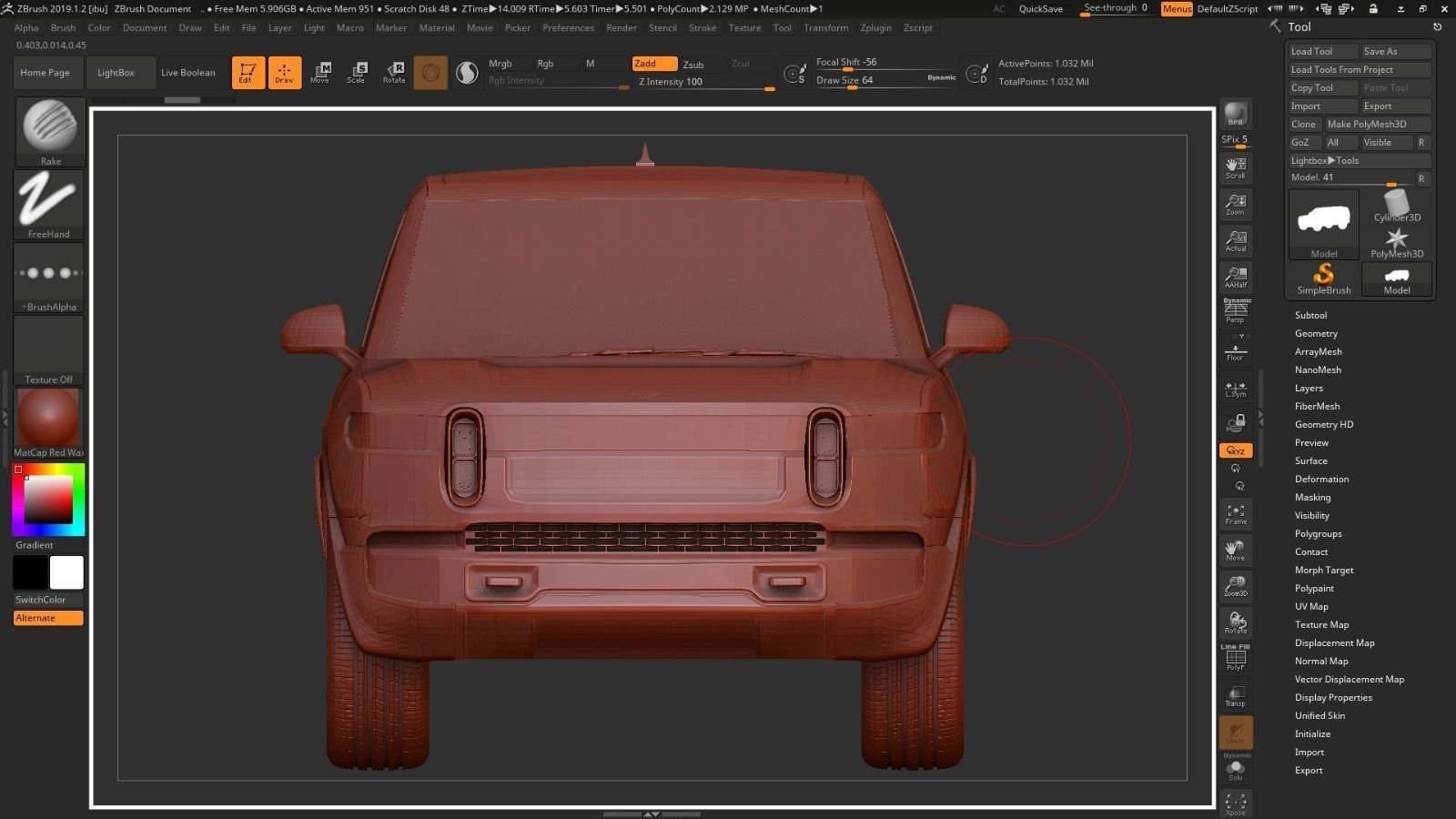Enable Zsub sculpting mode
The width and height of the screenshot is (1456, 819).
[x=694, y=65]
